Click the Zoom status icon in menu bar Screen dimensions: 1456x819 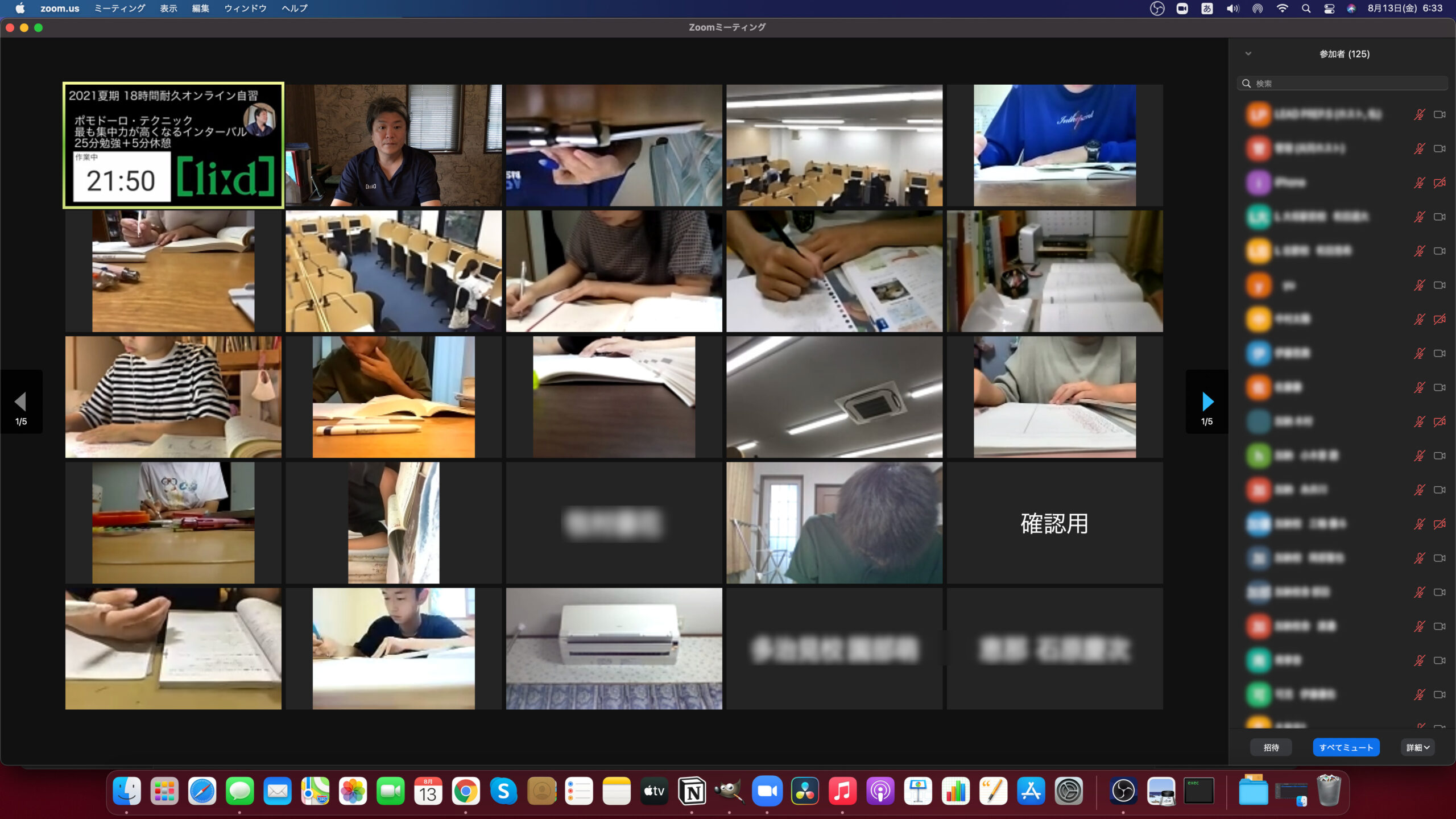click(x=1182, y=9)
